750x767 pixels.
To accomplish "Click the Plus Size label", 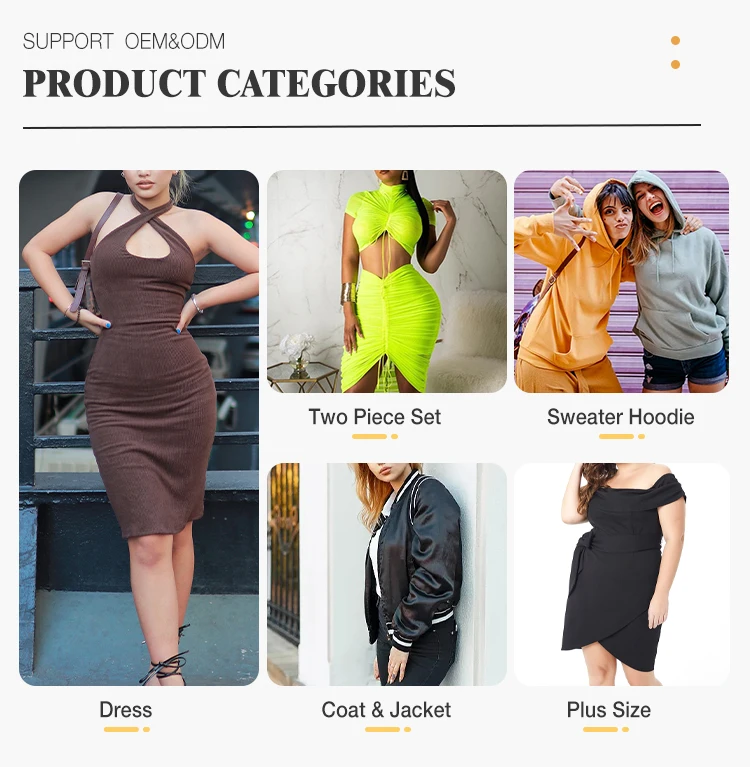I will coord(609,710).
